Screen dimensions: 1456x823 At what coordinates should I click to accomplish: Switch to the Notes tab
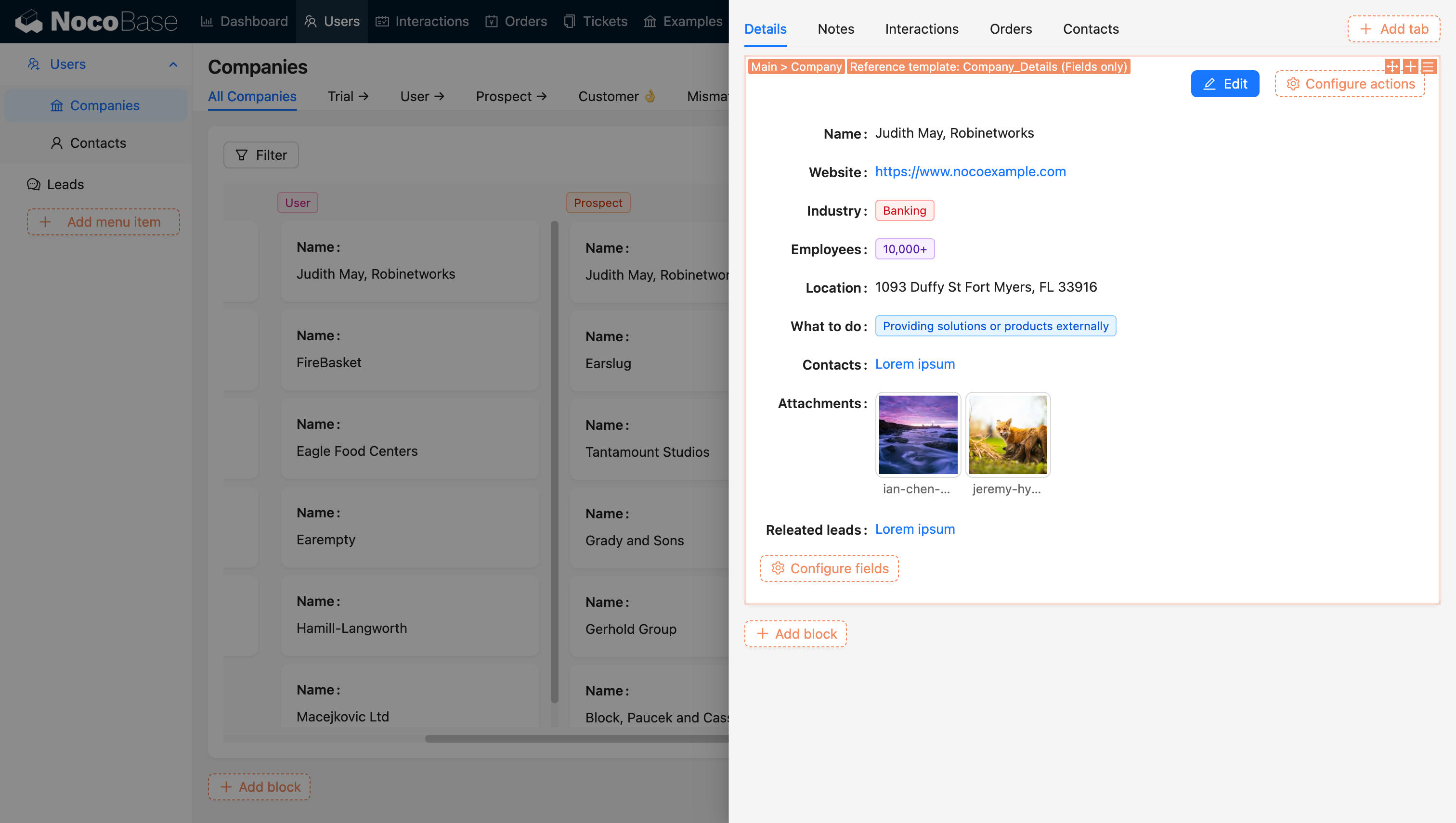tap(835, 29)
